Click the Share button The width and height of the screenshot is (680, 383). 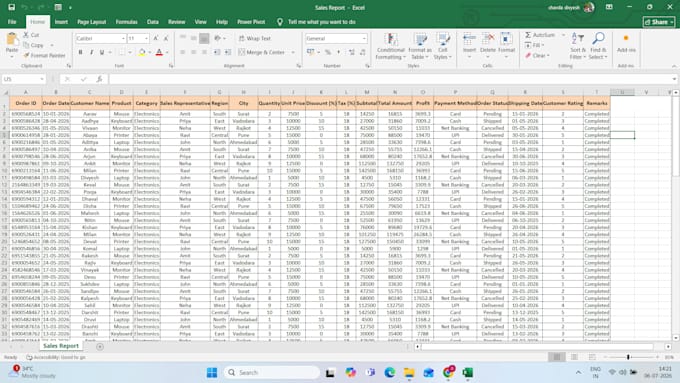point(659,22)
